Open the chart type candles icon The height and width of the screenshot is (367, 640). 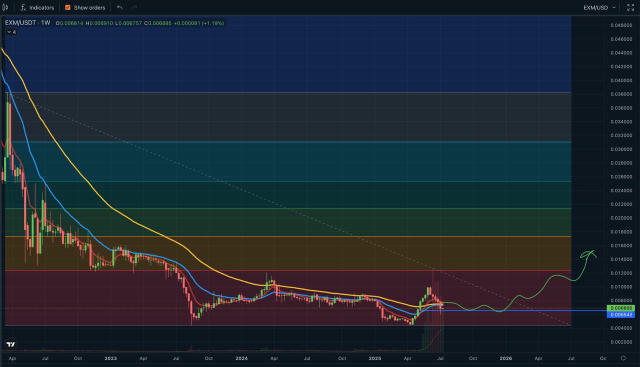tap(5, 7)
